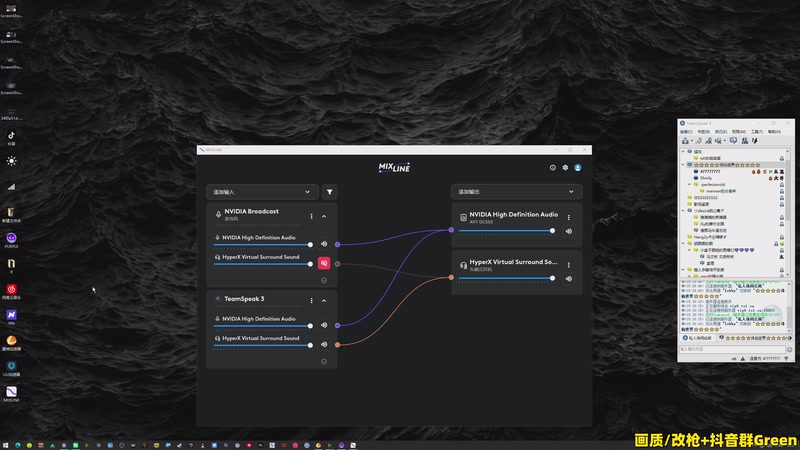Click brown connection node of muted HyperX route

(337, 264)
